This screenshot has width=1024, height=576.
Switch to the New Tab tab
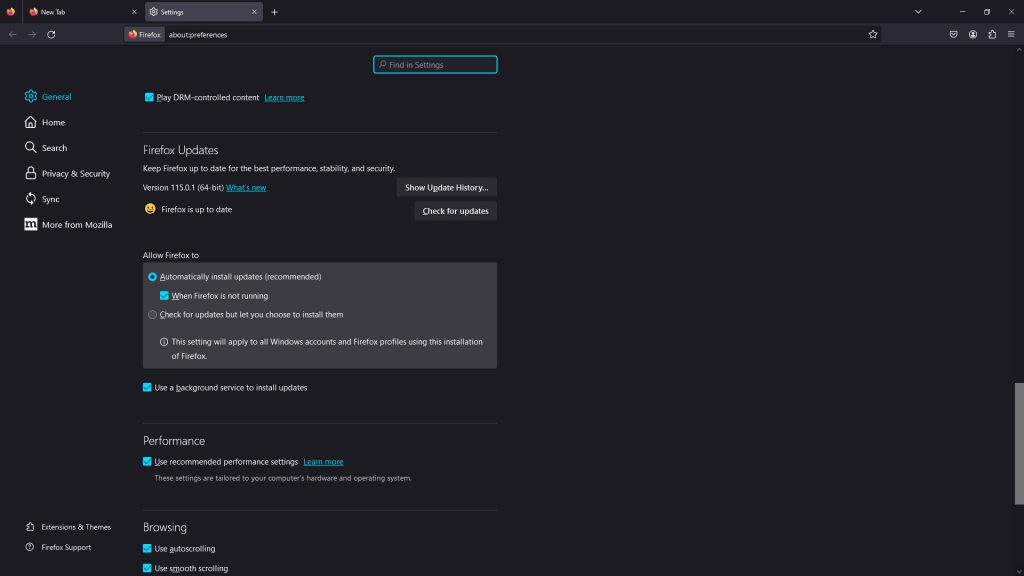pos(55,12)
